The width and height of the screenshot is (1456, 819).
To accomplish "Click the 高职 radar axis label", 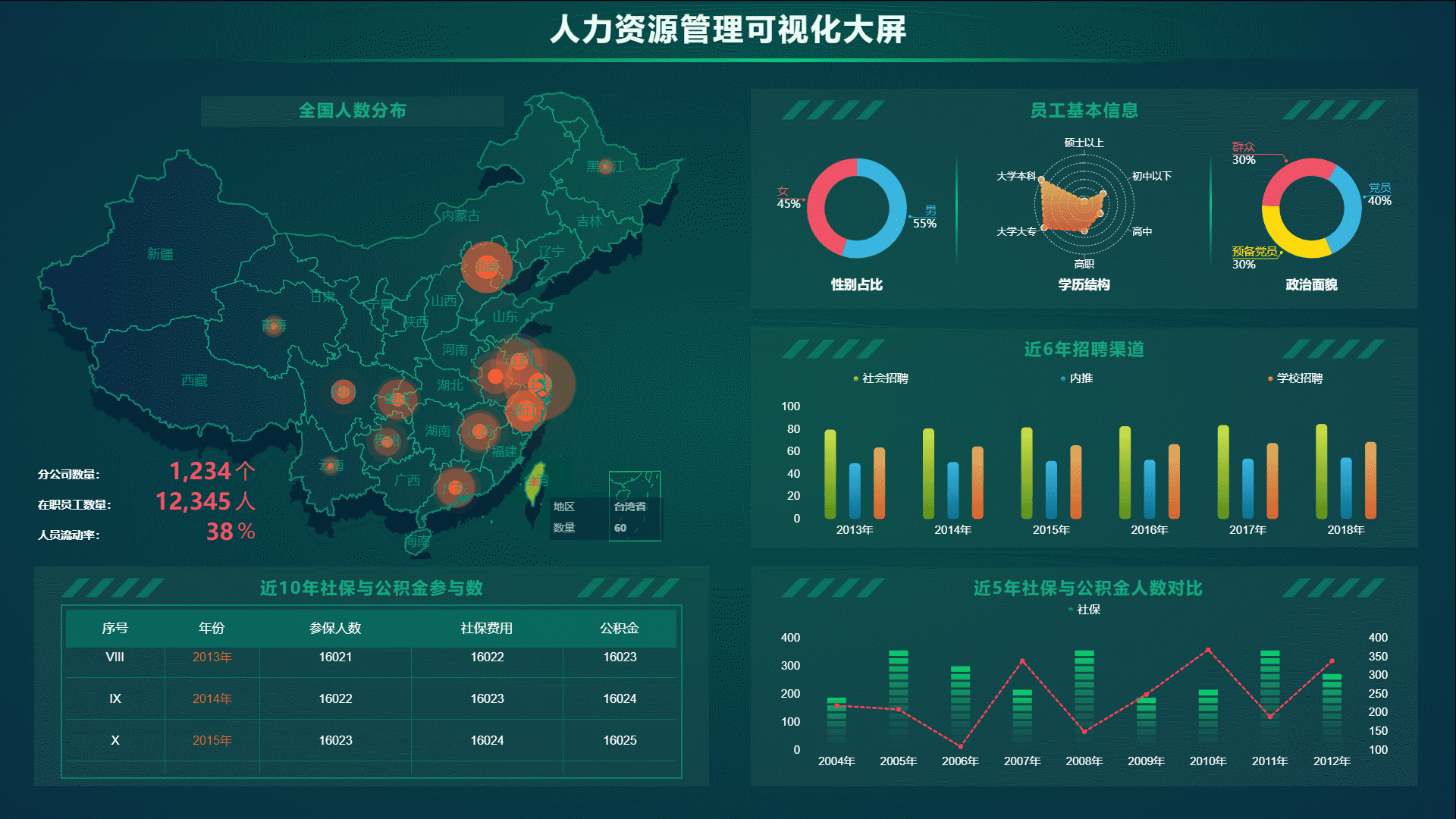I will tap(1084, 264).
